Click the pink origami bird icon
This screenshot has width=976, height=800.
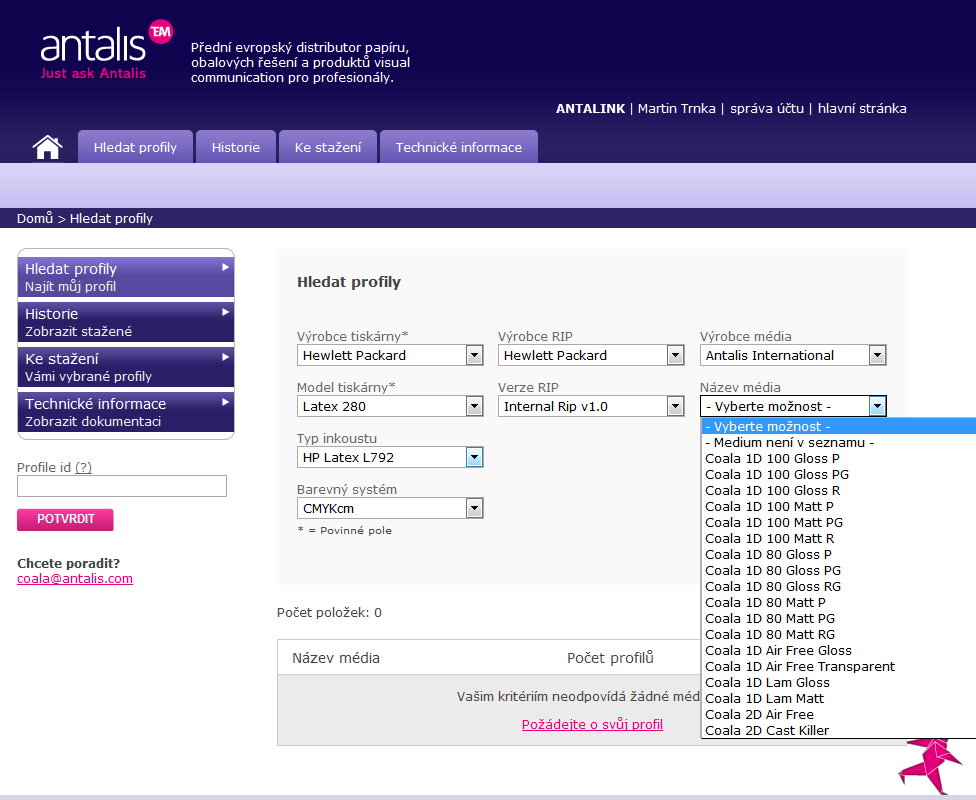pyautogui.click(x=930, y=766)
